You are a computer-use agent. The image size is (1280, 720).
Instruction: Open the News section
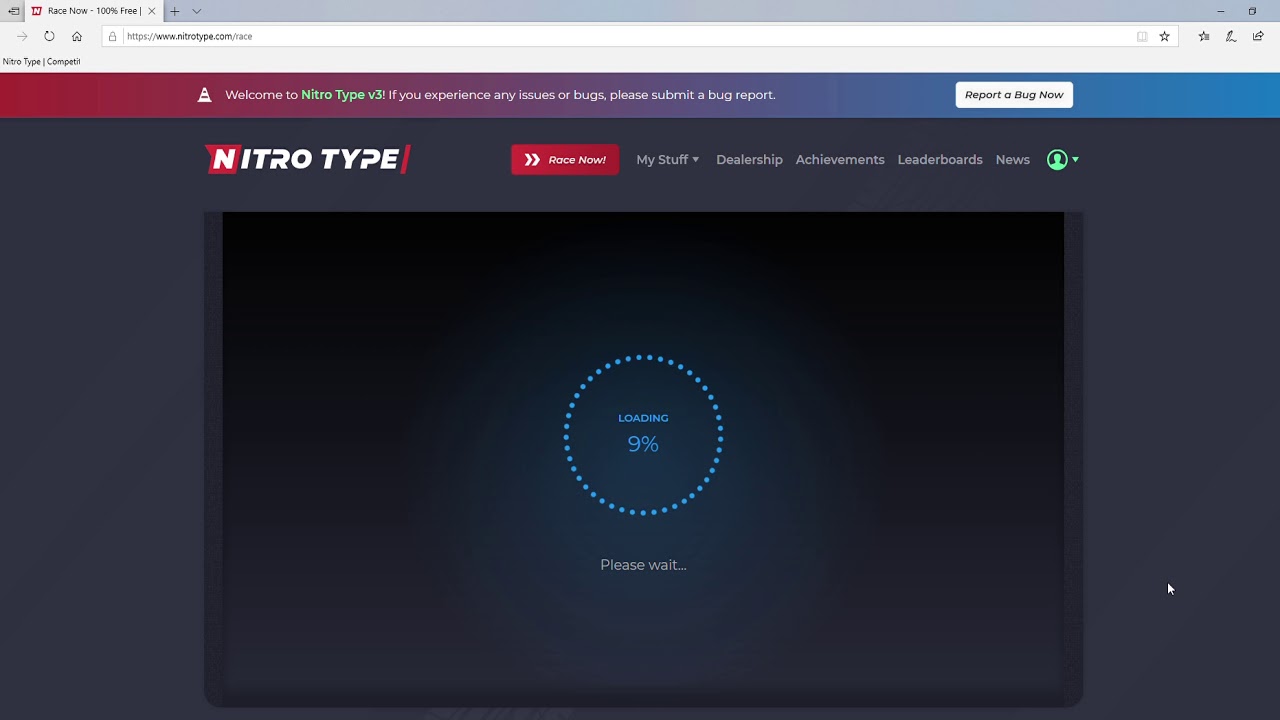click(x=1012, y=160)
